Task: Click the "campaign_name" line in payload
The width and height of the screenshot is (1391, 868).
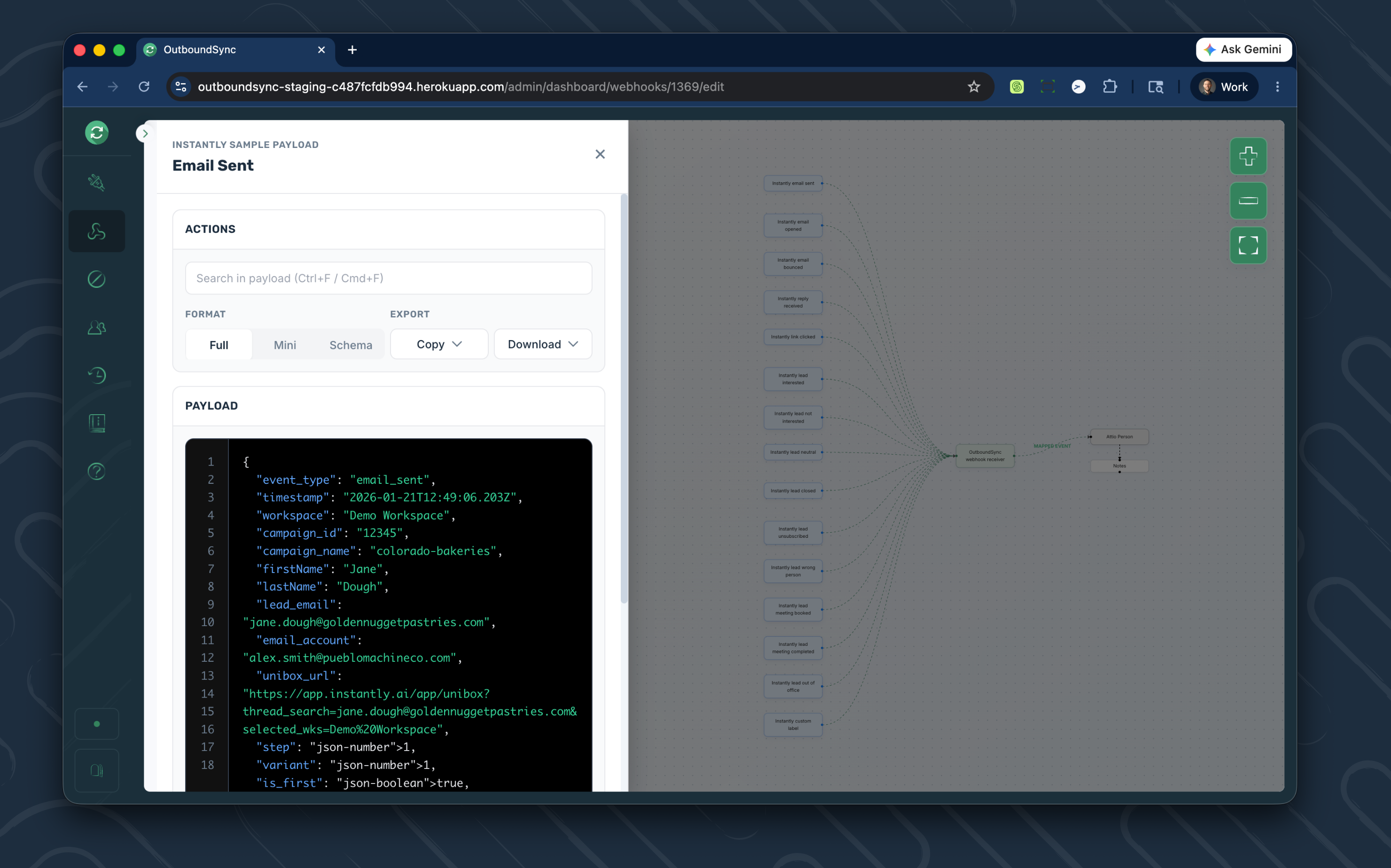Action: tap(378, 551)
